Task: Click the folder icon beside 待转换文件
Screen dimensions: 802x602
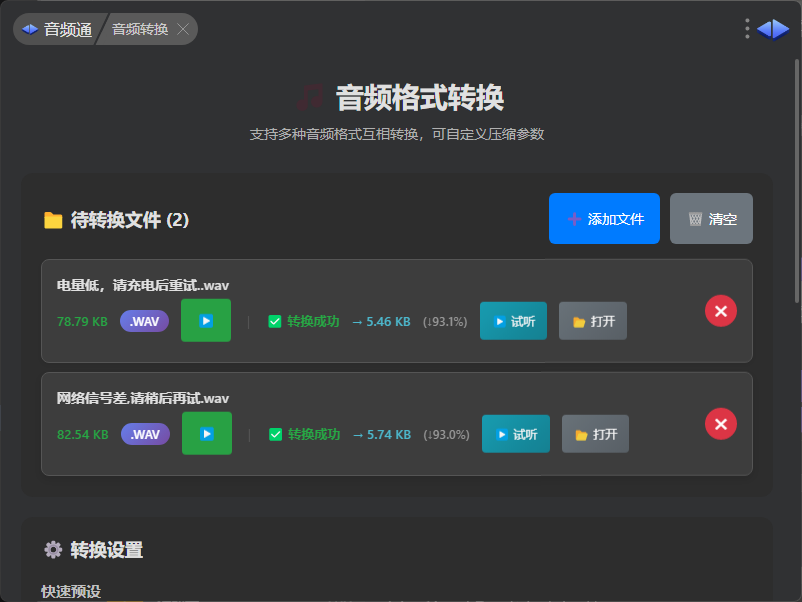Action: [53, 220]
